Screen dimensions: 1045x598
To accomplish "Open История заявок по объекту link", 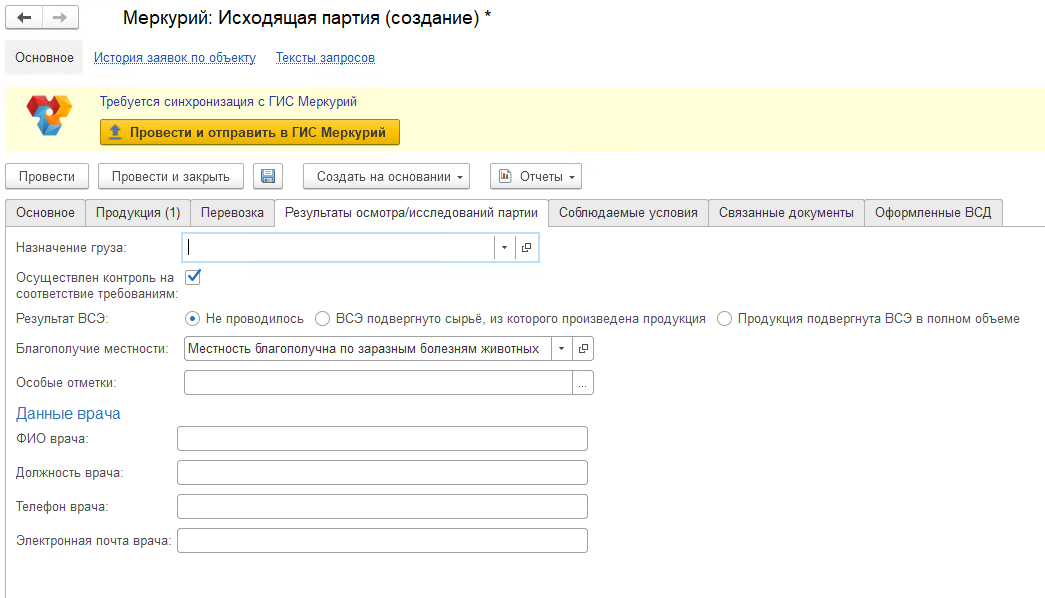I will (175, 58).
